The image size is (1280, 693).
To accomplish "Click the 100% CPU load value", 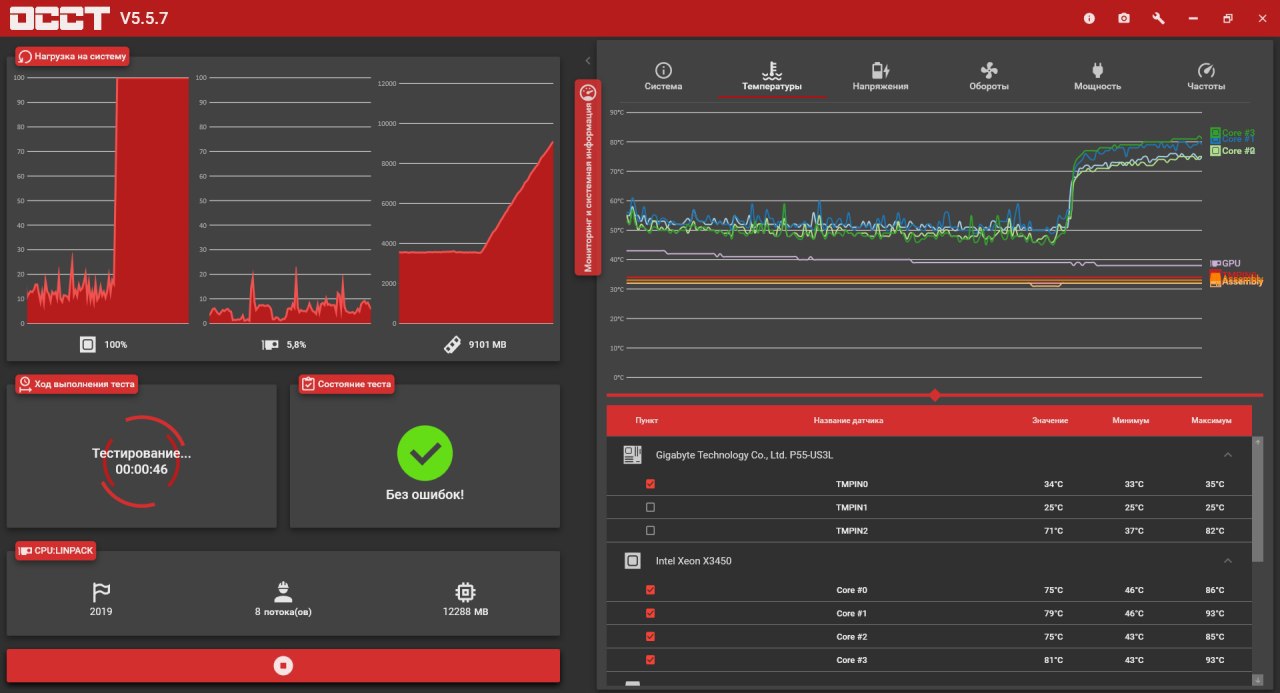I will pos(116,345).
